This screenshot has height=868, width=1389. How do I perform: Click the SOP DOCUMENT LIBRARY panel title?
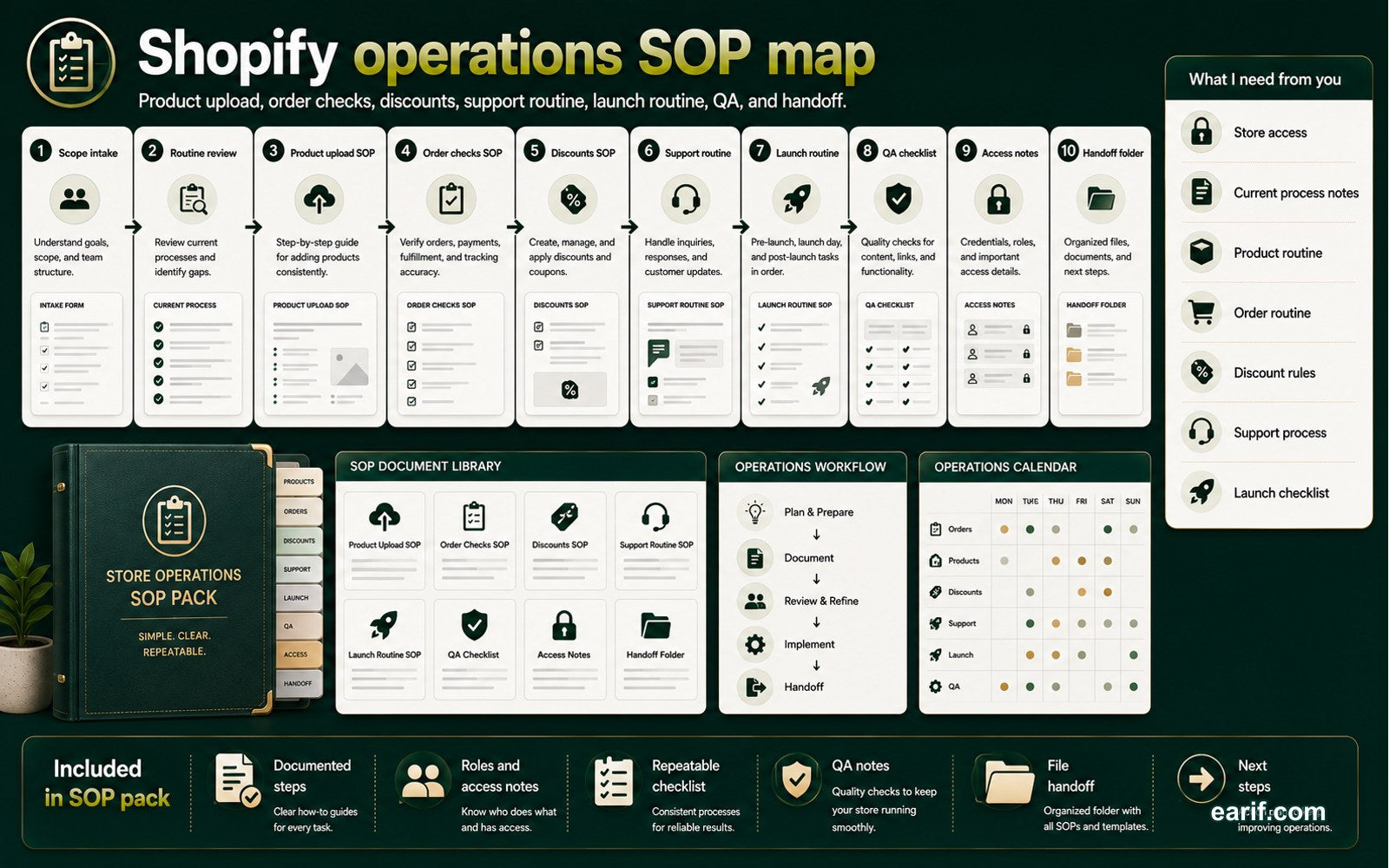click(425, 466)
